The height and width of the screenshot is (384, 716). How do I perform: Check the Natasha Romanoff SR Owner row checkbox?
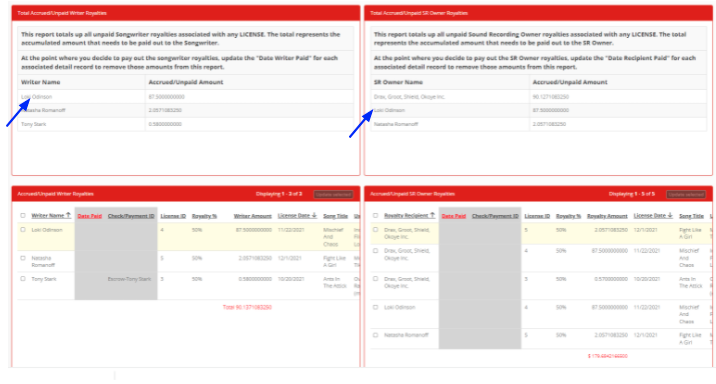tap(375, 335)
